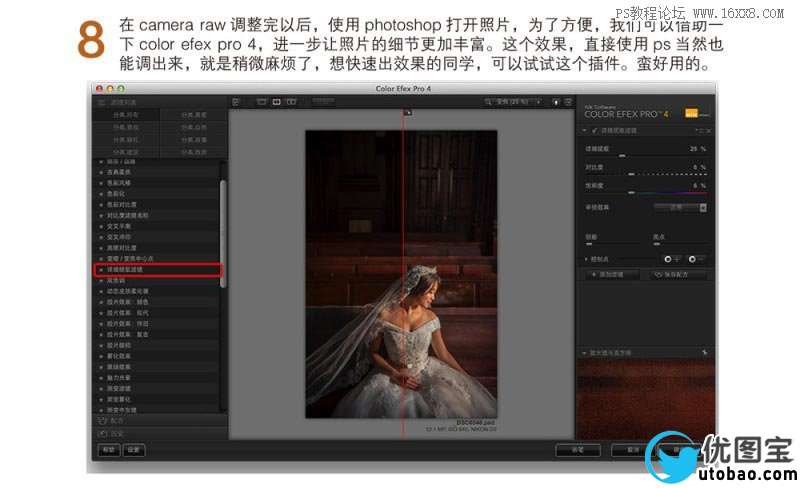Click the Contrast (对比度) slider handle
The width and height of the screenshot is (800, 488).
[x=631, y=174]
